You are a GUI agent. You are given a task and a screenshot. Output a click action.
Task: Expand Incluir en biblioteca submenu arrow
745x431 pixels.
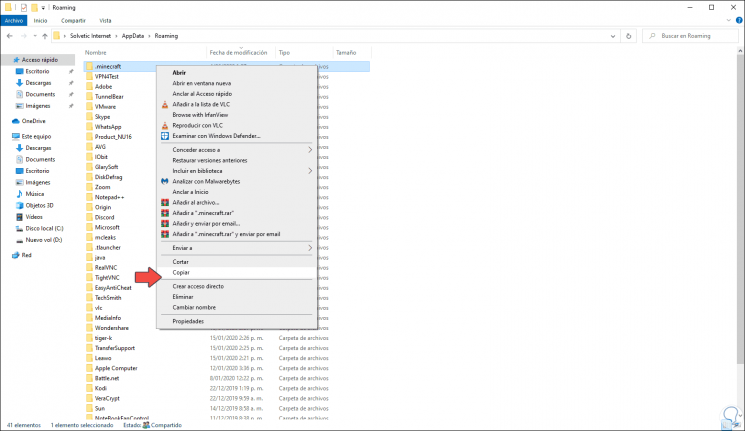[x=310, y=171]
